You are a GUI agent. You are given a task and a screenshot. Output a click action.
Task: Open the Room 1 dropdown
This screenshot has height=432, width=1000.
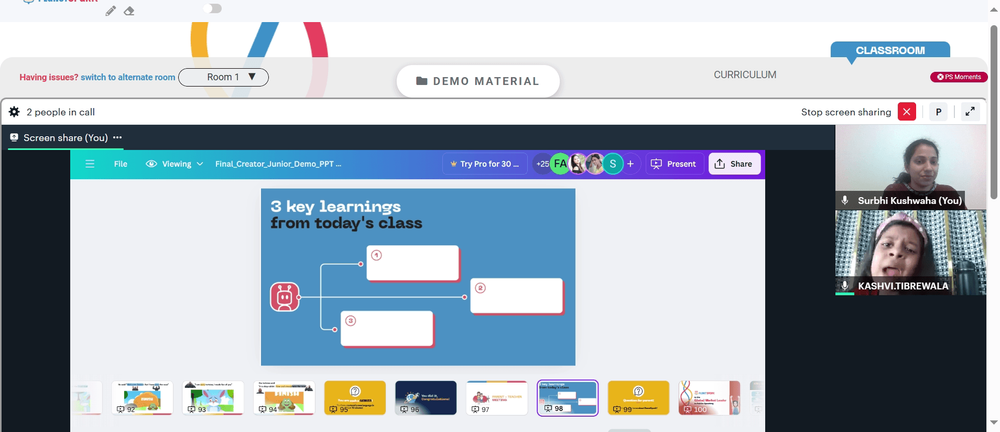(x=223, y=77)
